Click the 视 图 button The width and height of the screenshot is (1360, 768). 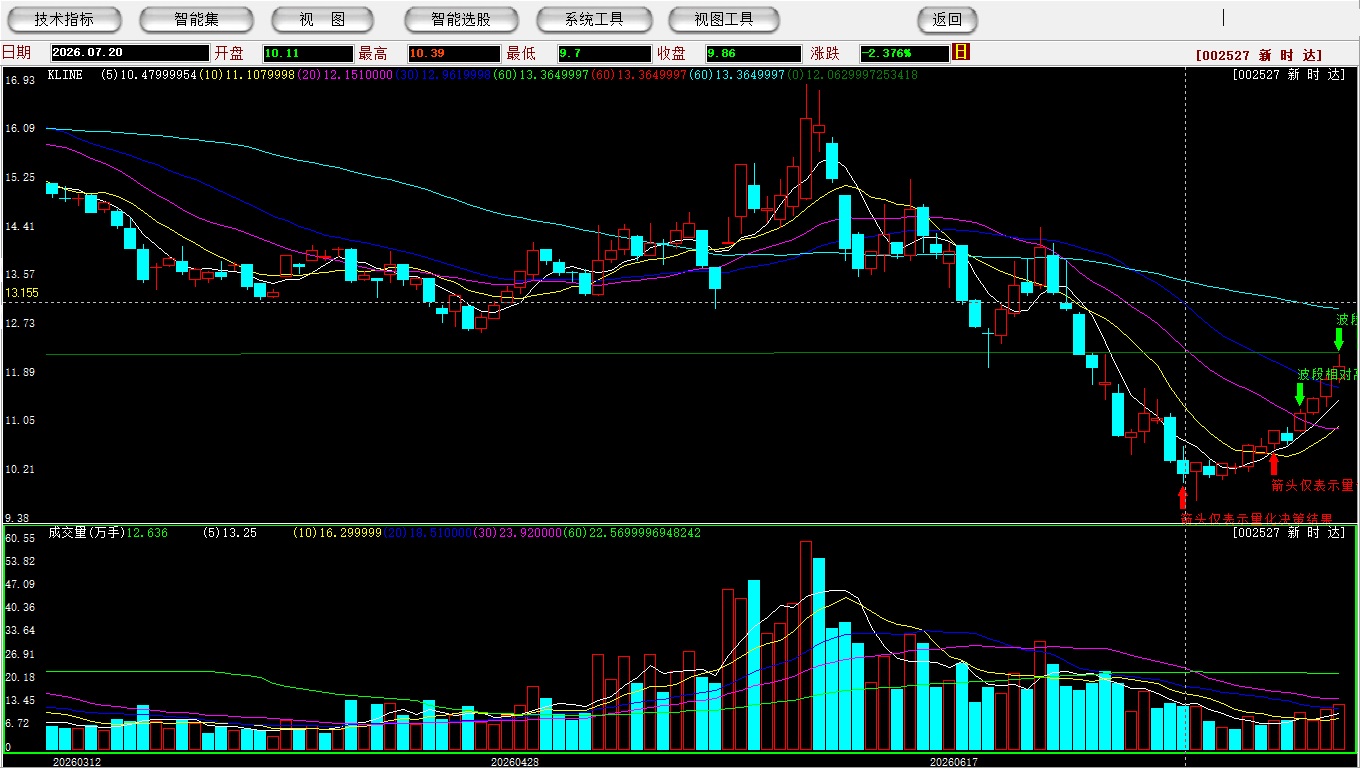pyautogui.click(x=322, y=19)
